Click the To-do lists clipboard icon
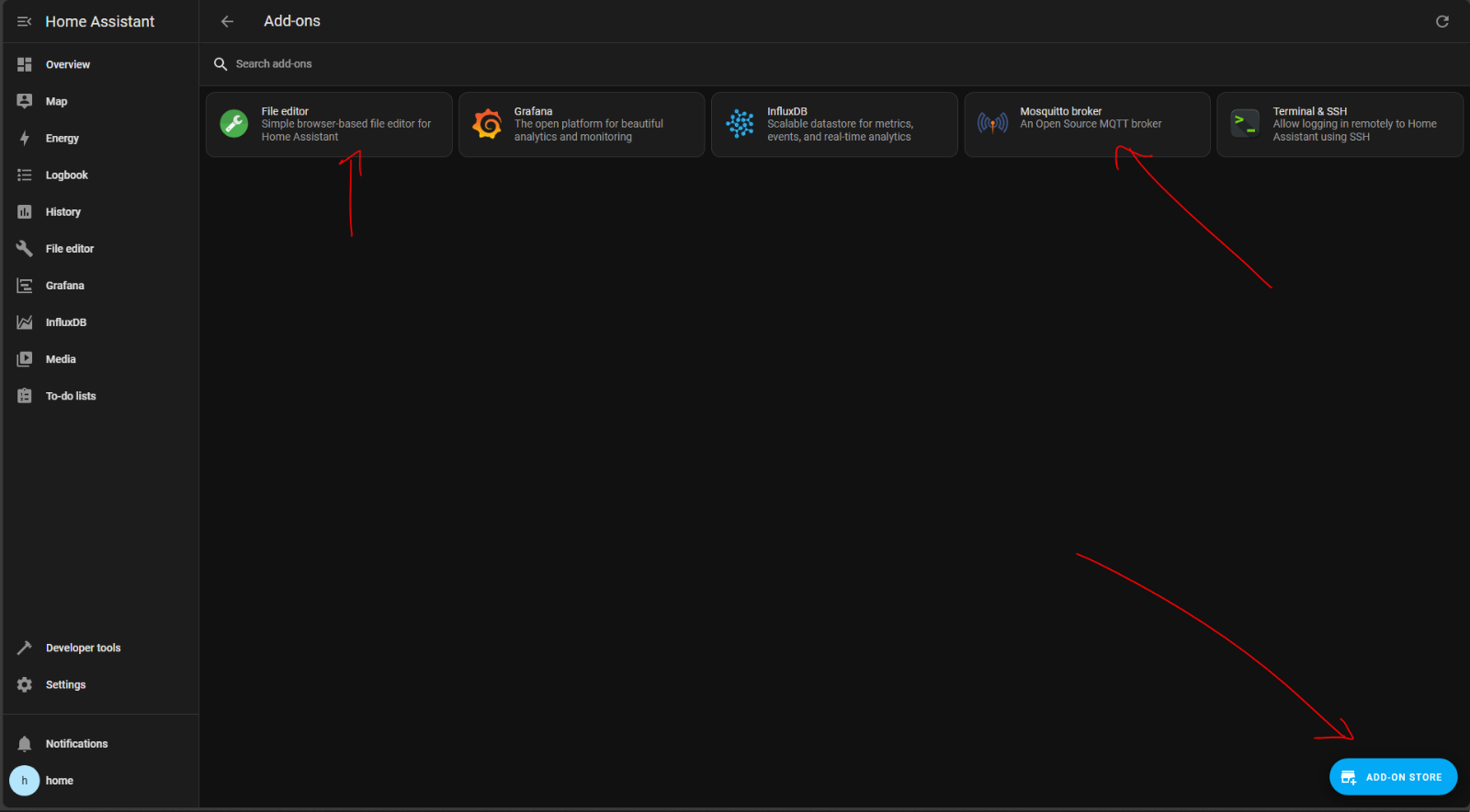1470x812 pixels. point(25,396)
